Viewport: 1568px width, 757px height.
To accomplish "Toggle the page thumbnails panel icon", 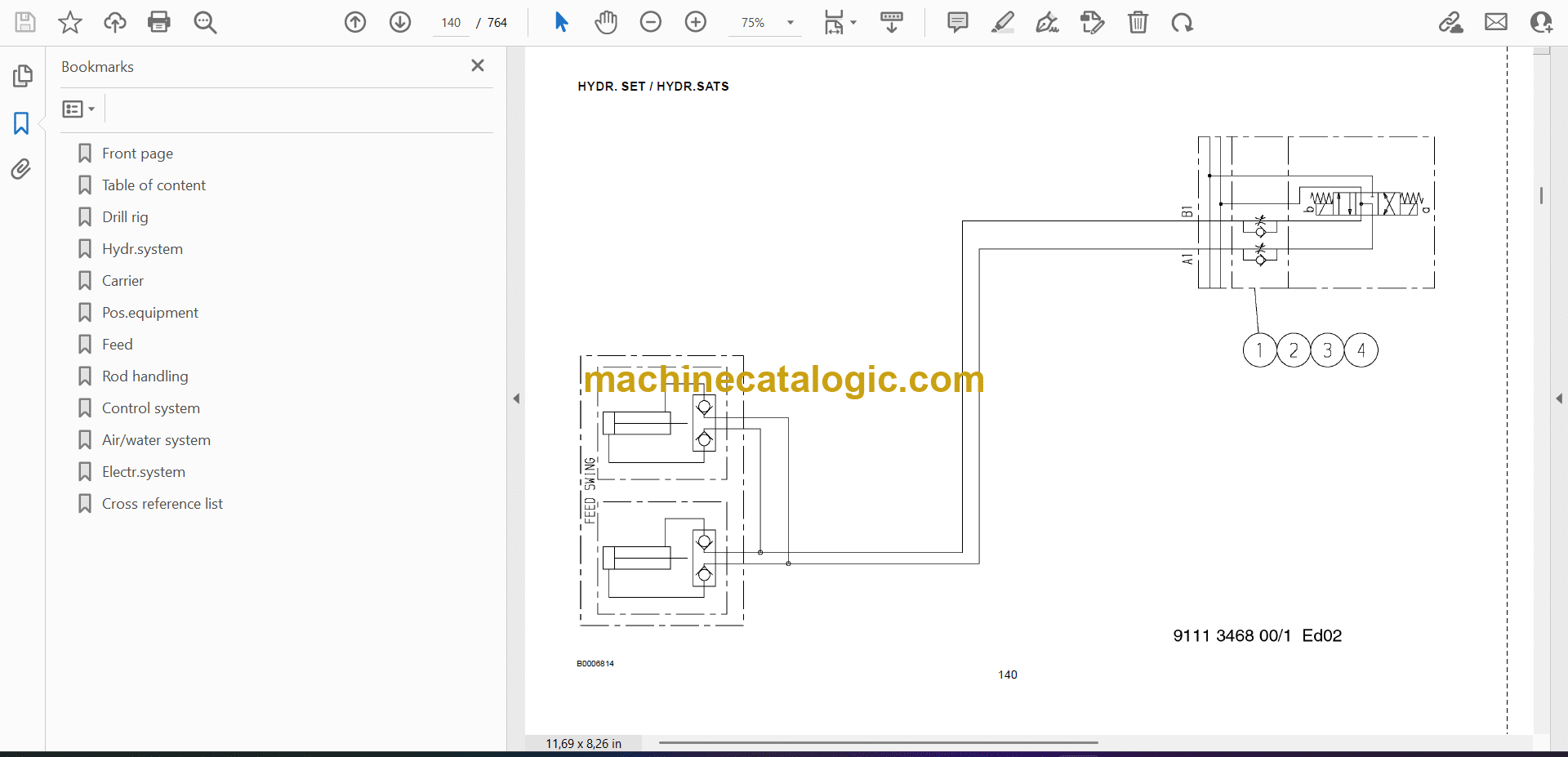I will coord(22,76).
